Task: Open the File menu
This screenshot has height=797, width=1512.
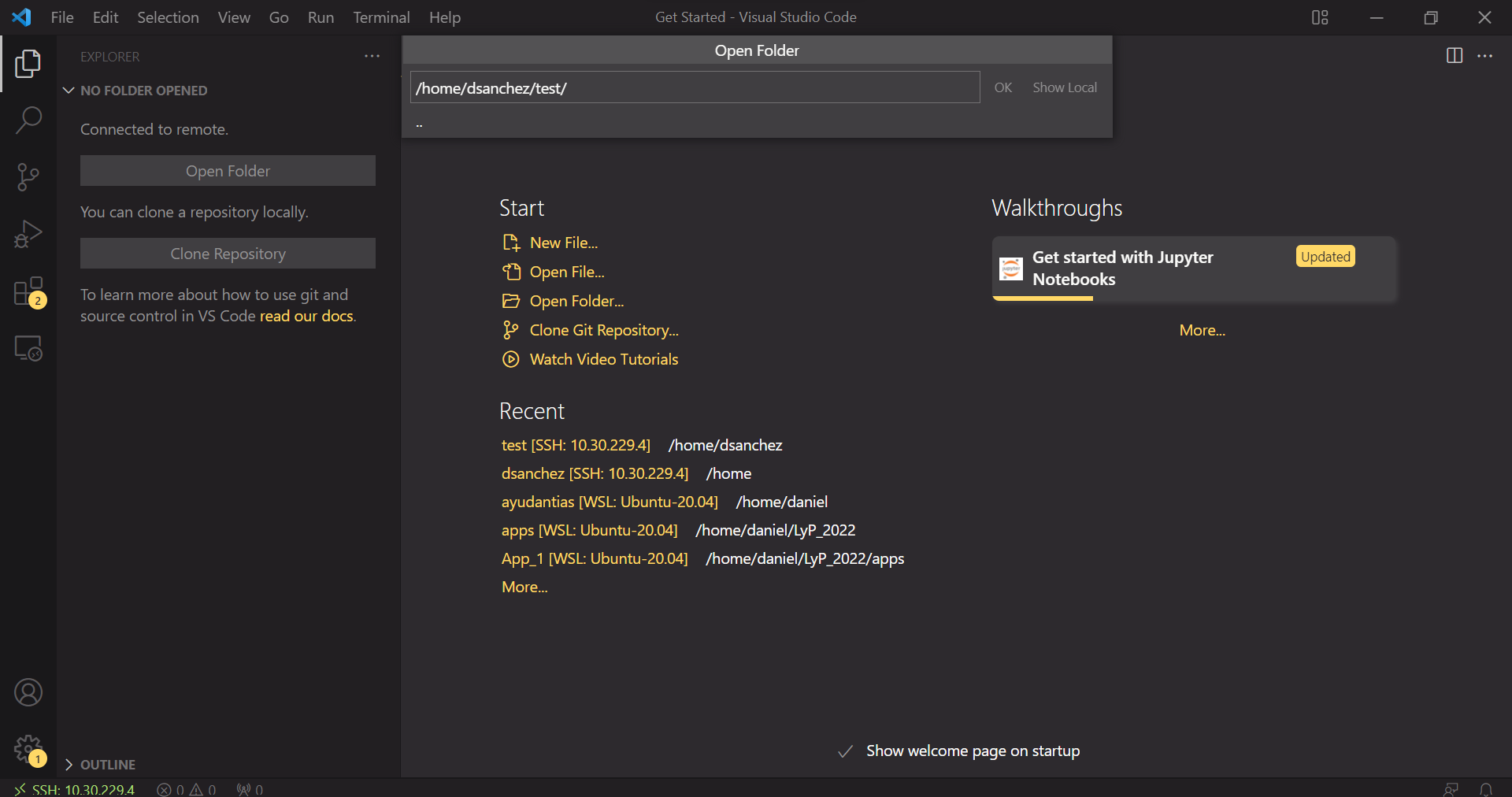Action: coord(62,17)
